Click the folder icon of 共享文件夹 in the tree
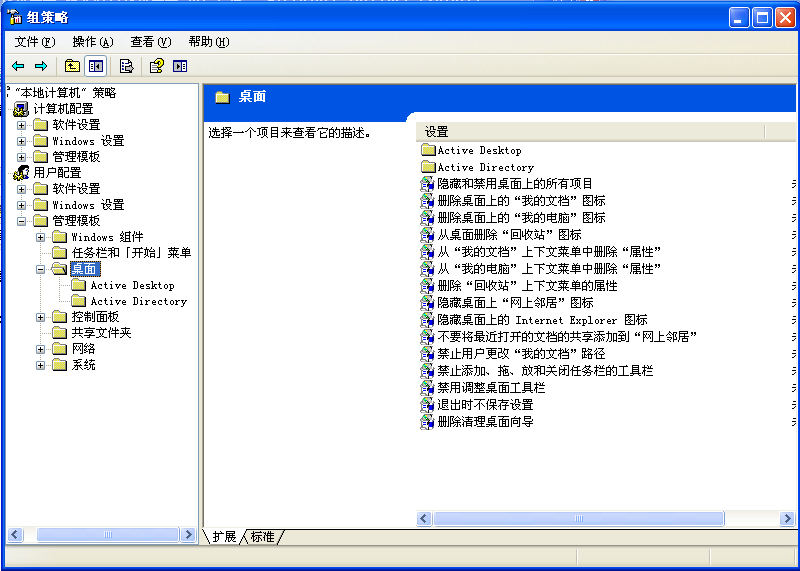This screenshot has width=800, height=571. [60, 333]
